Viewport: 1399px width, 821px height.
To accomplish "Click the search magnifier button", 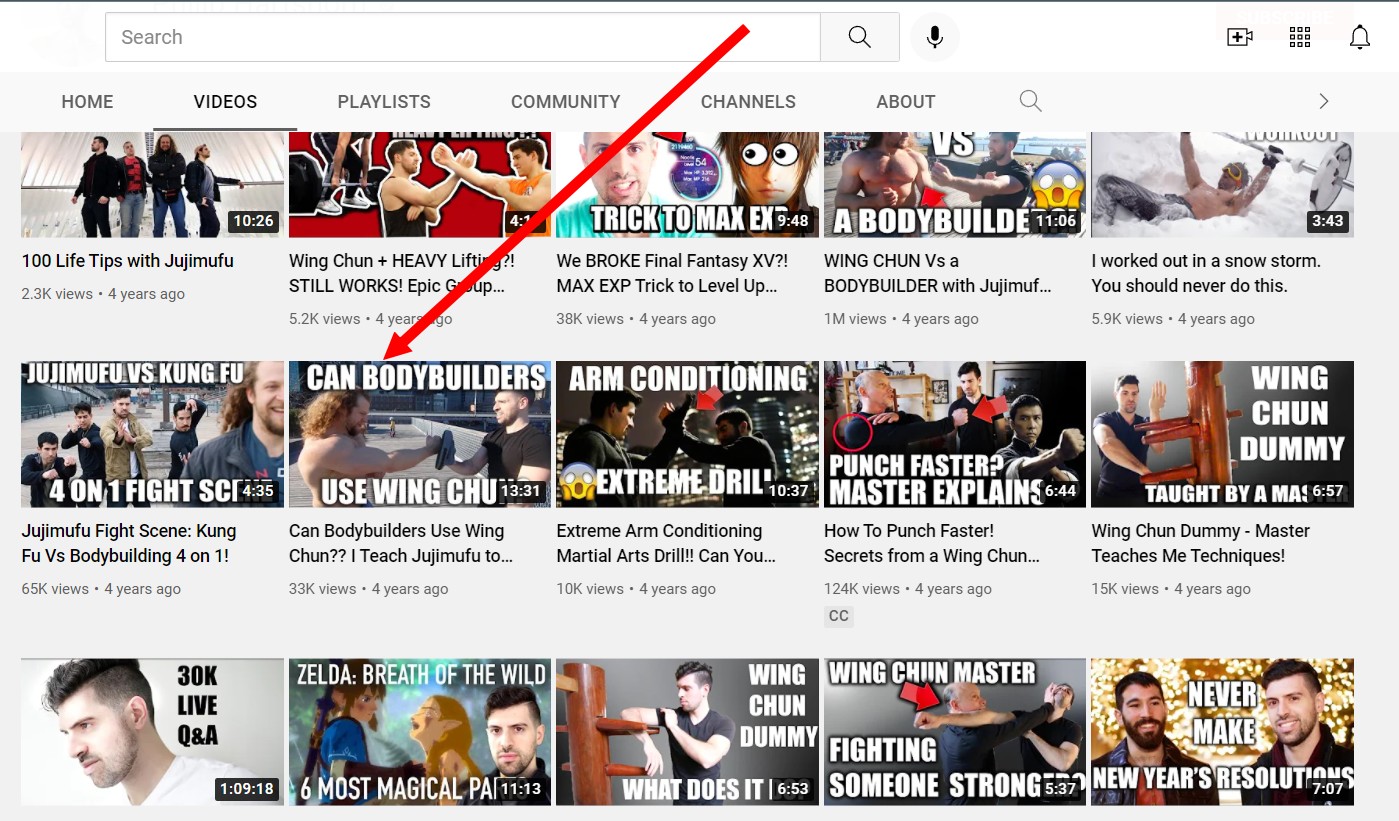I will (859, 37).
